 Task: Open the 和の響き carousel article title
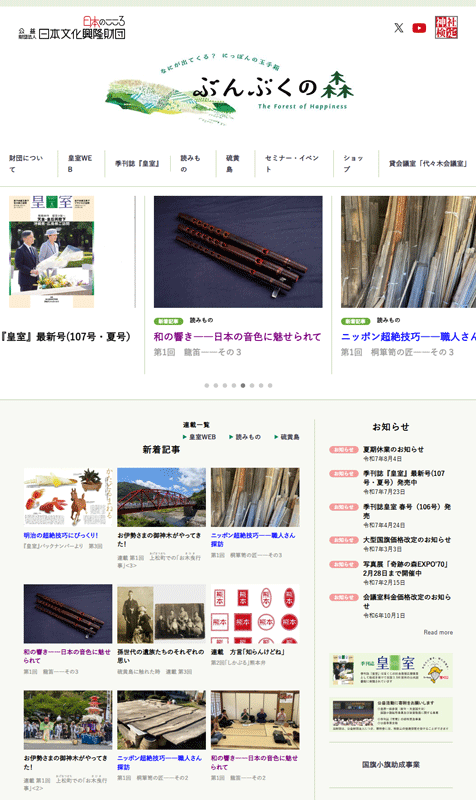(237, 337)
